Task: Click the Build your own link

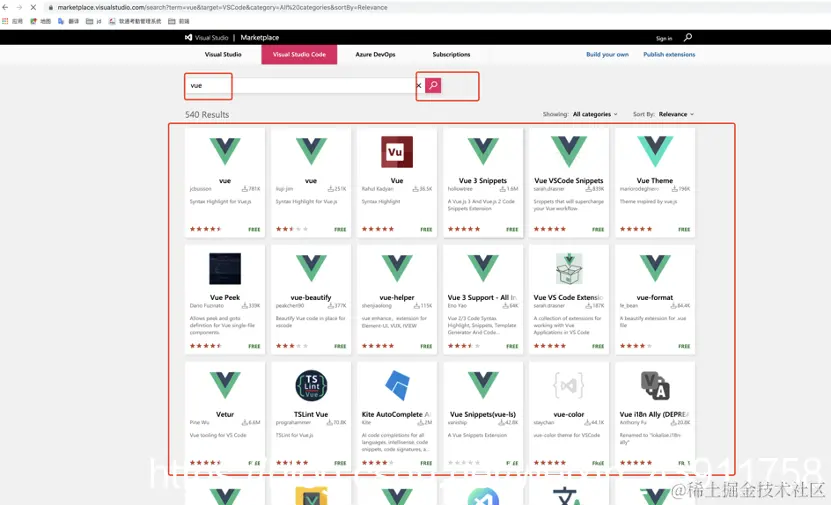Action: pos(607,55)
